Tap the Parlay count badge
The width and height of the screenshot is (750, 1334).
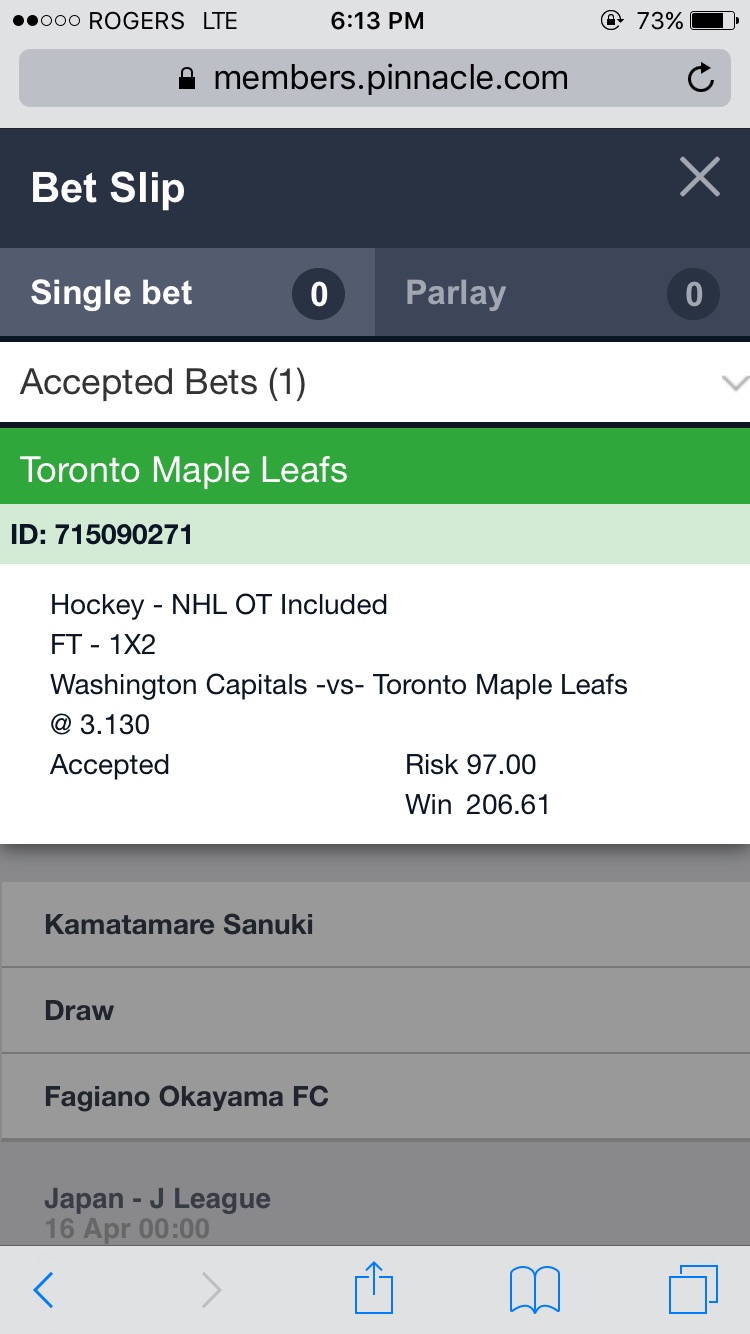[693, 294]
